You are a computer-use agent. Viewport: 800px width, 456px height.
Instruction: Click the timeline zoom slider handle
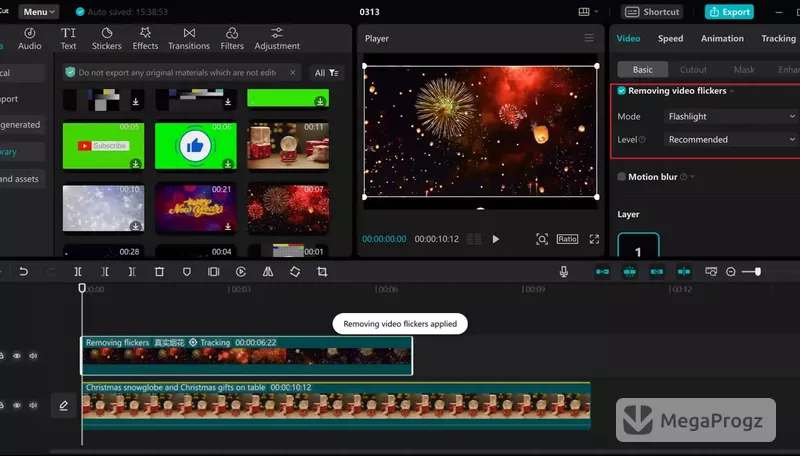tap(758, 272)
